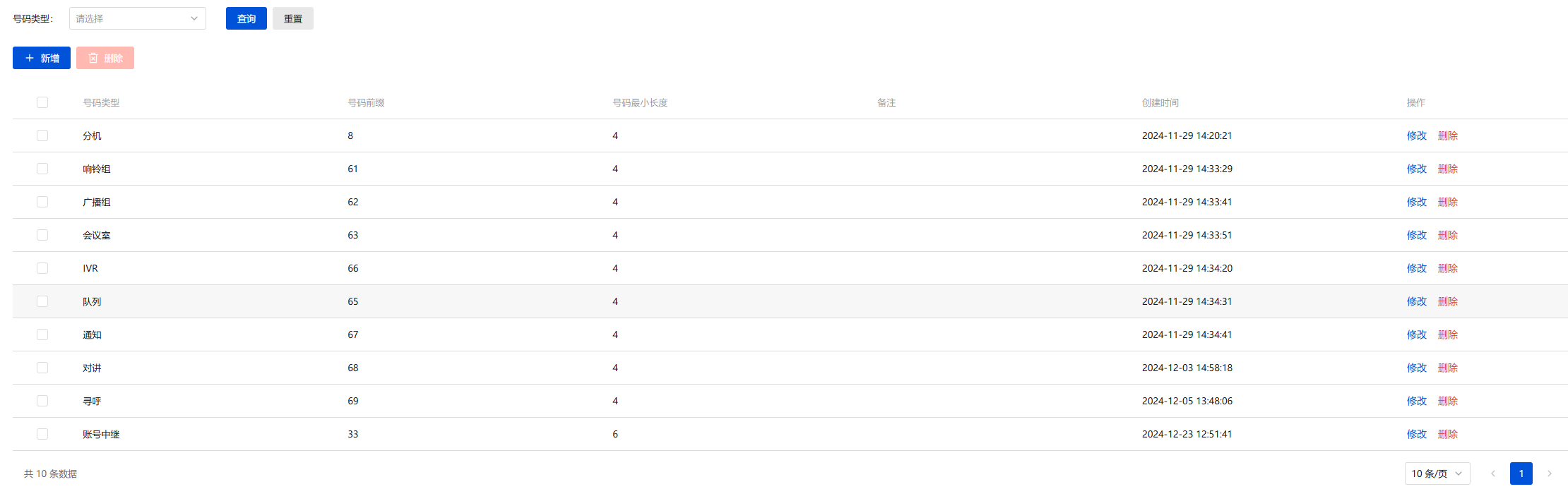The width and height of the screenshot is (1568, 501).
Task: Select the 会议室 row checkbox
Action: coord(42,235)
